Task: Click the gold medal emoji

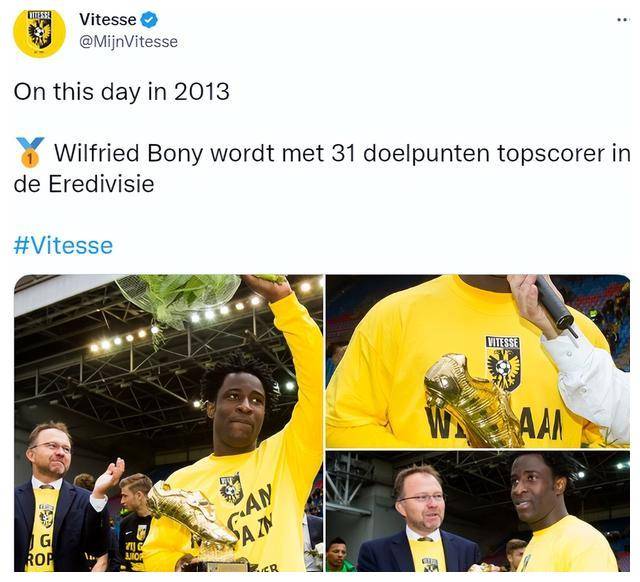Action: [x=29, y=153]
